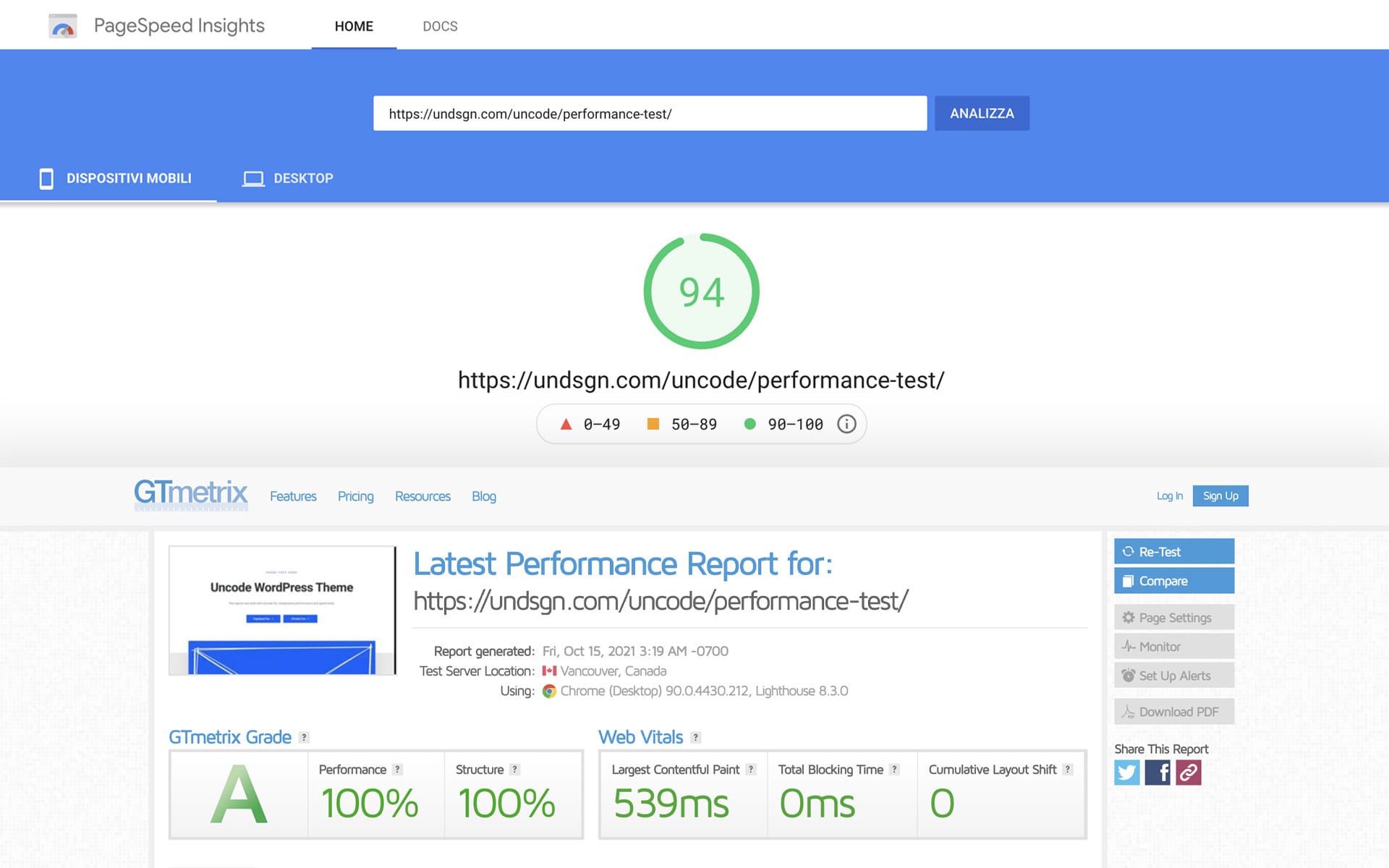The height and width of the screenshot is (868, 1389).
Task: Click the mobile phone icon
Action: [x=46, y=179]
